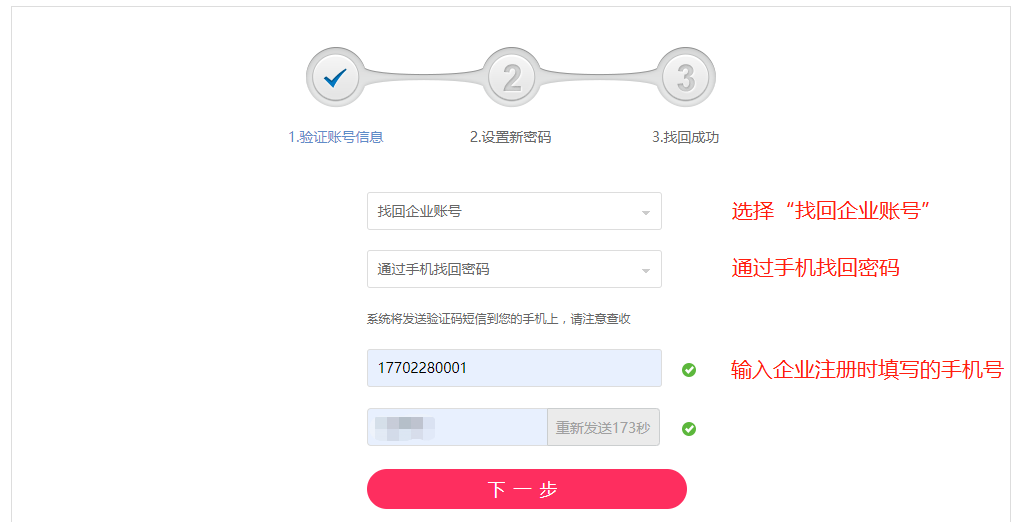Click arrow of 找回企业账号 dropdown
Image resolution: width=1024 pixels, height=522 pixels.
(x=645, y=213)
